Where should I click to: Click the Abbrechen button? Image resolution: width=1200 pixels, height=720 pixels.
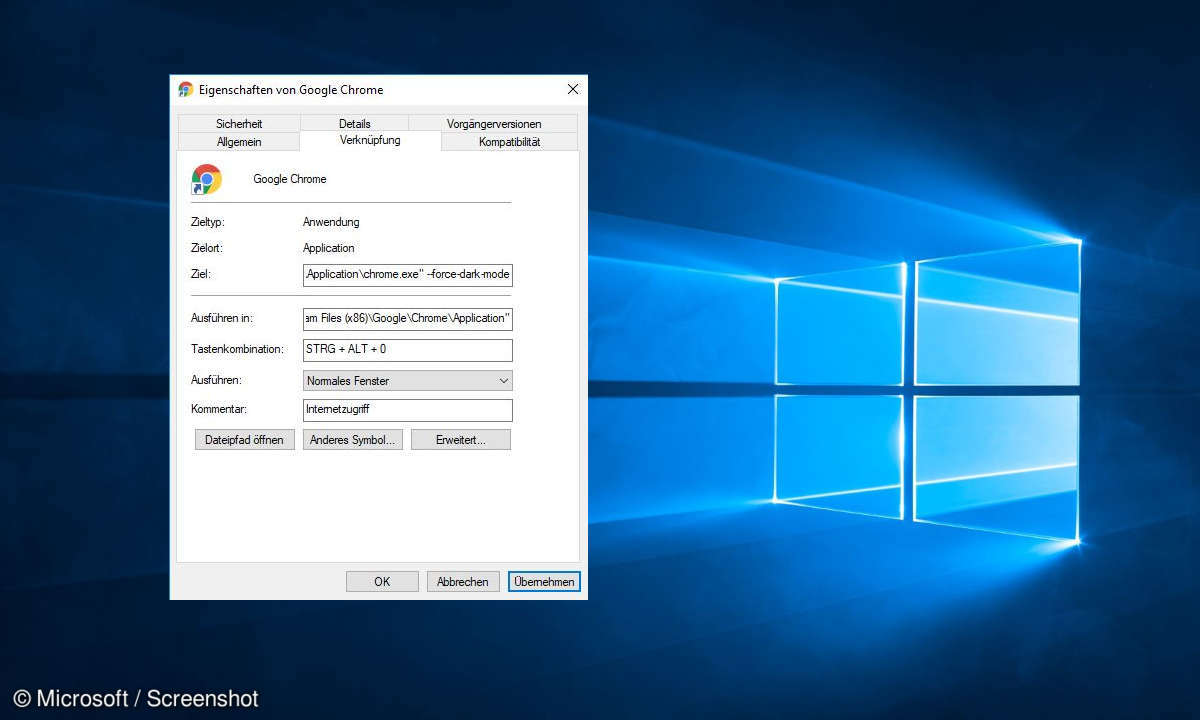click(x=463, y=581)
